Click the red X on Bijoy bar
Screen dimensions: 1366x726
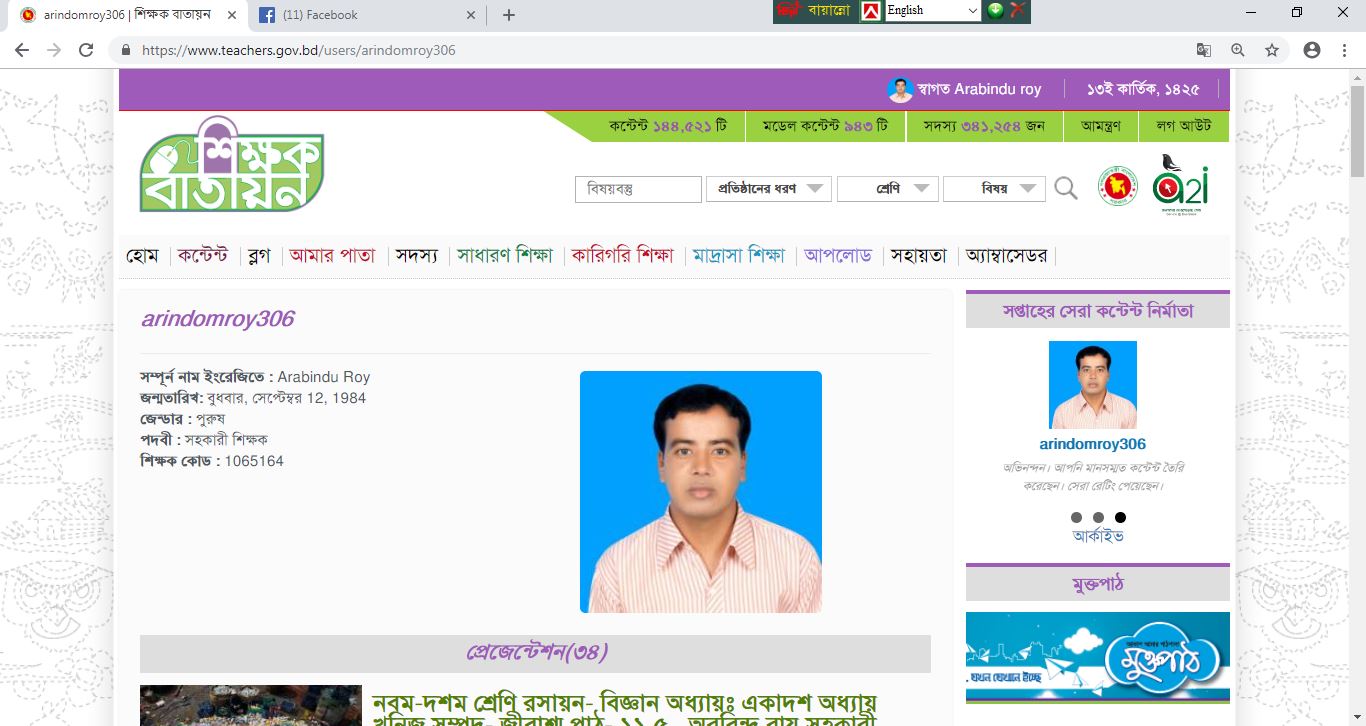[1017, 11]
